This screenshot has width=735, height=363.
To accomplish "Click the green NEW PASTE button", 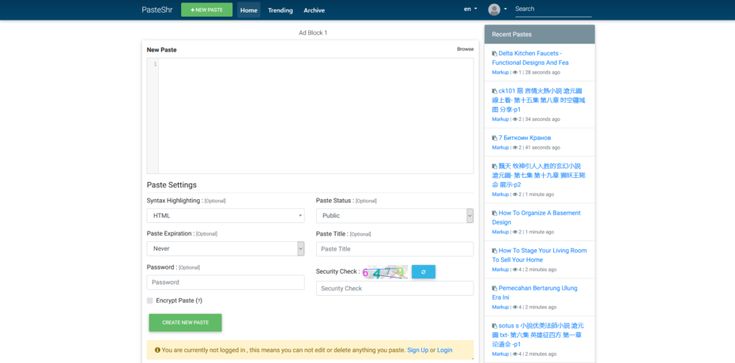I will tap(207, 10).
